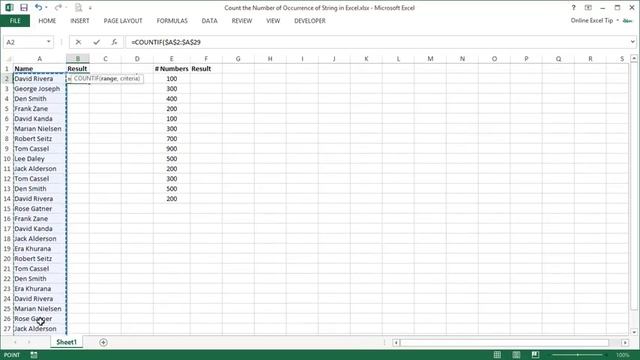Click the cell with value 700

pos(171,139)
